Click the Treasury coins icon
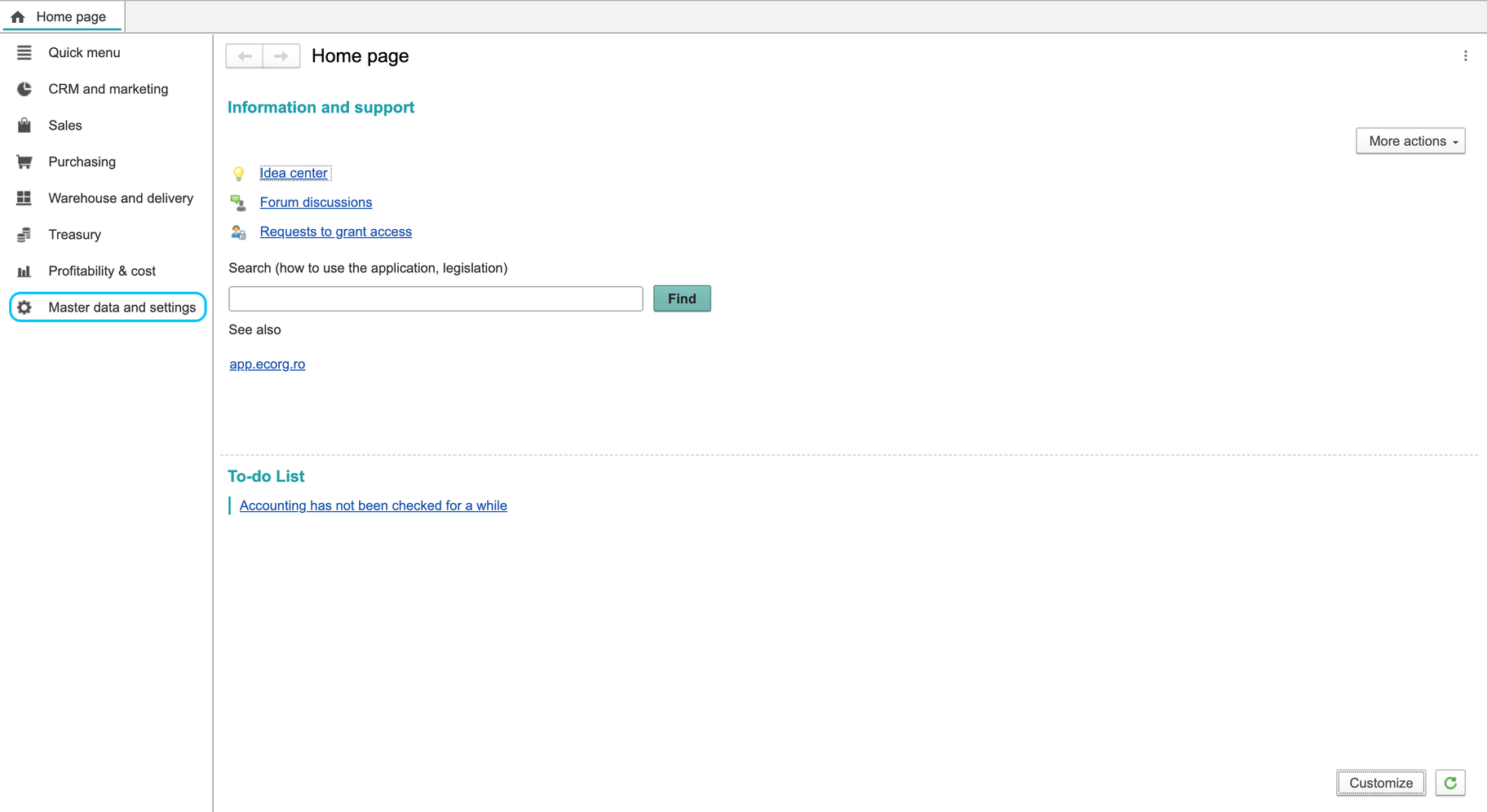 24,235
